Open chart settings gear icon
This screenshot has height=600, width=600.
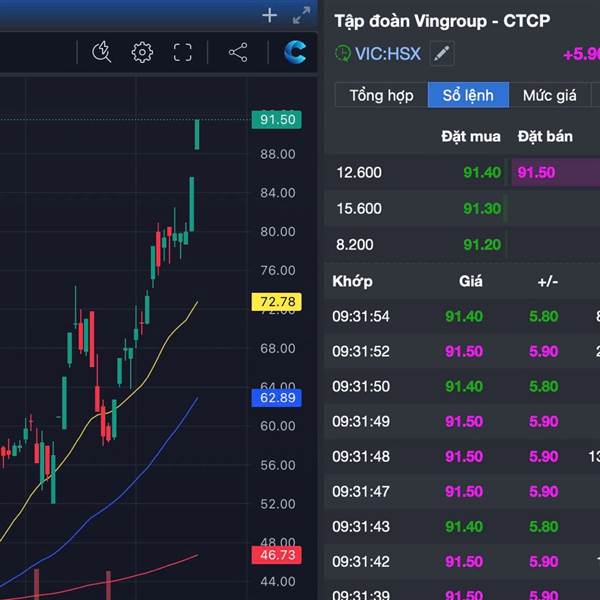tap(142, 52)
